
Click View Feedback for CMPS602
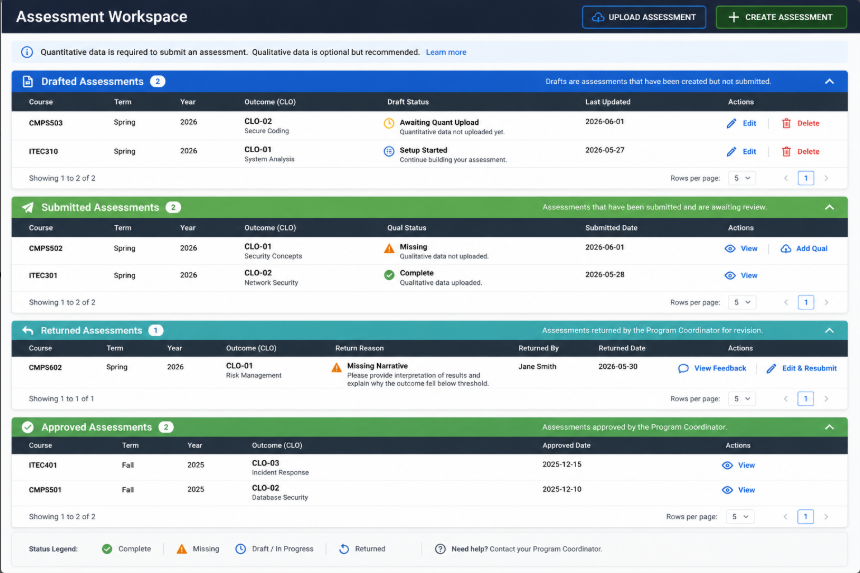(x=712, y=368)
